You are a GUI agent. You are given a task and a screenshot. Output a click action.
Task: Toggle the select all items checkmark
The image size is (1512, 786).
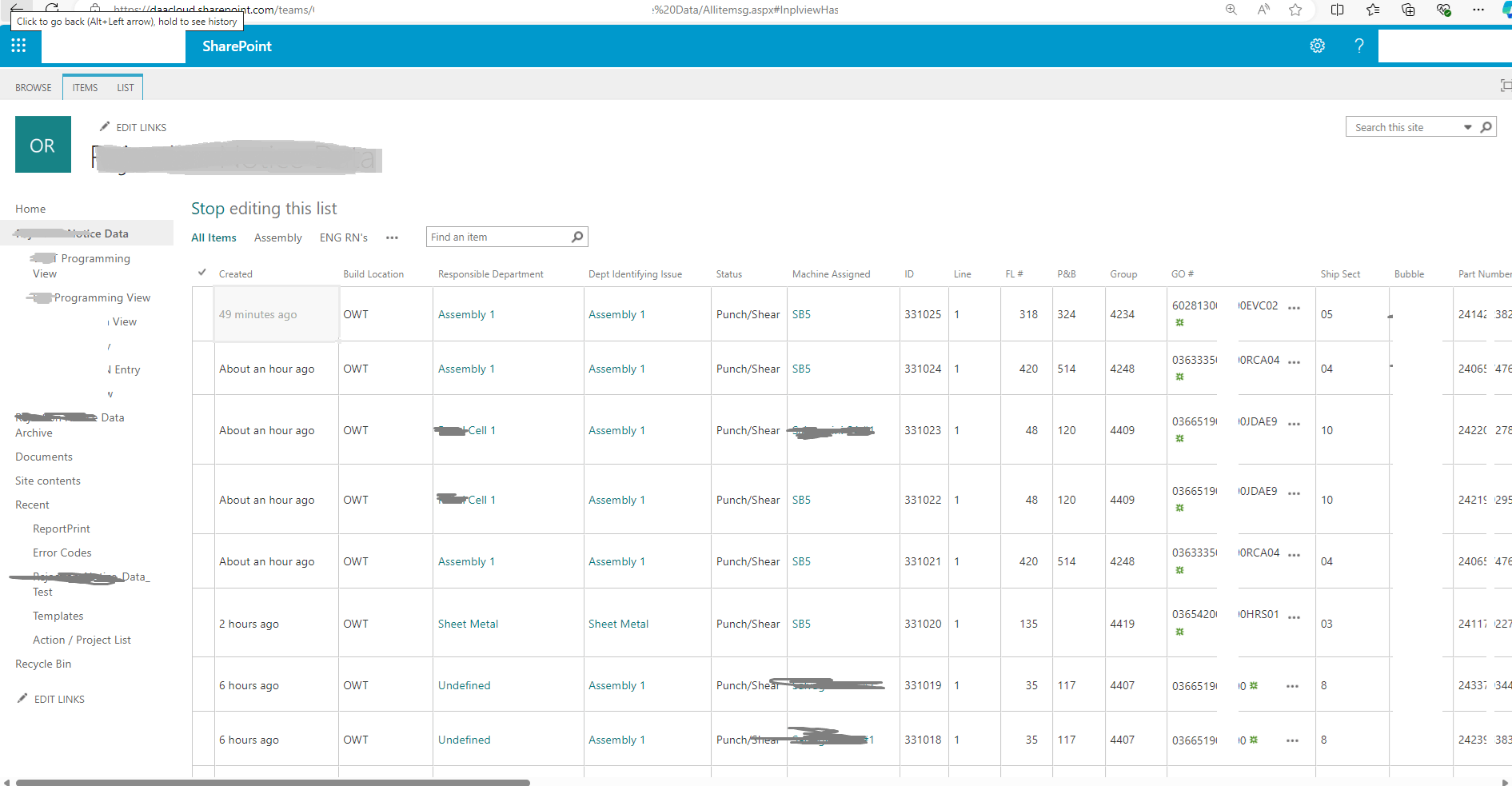pyautogui.click(x=202, y=273)
